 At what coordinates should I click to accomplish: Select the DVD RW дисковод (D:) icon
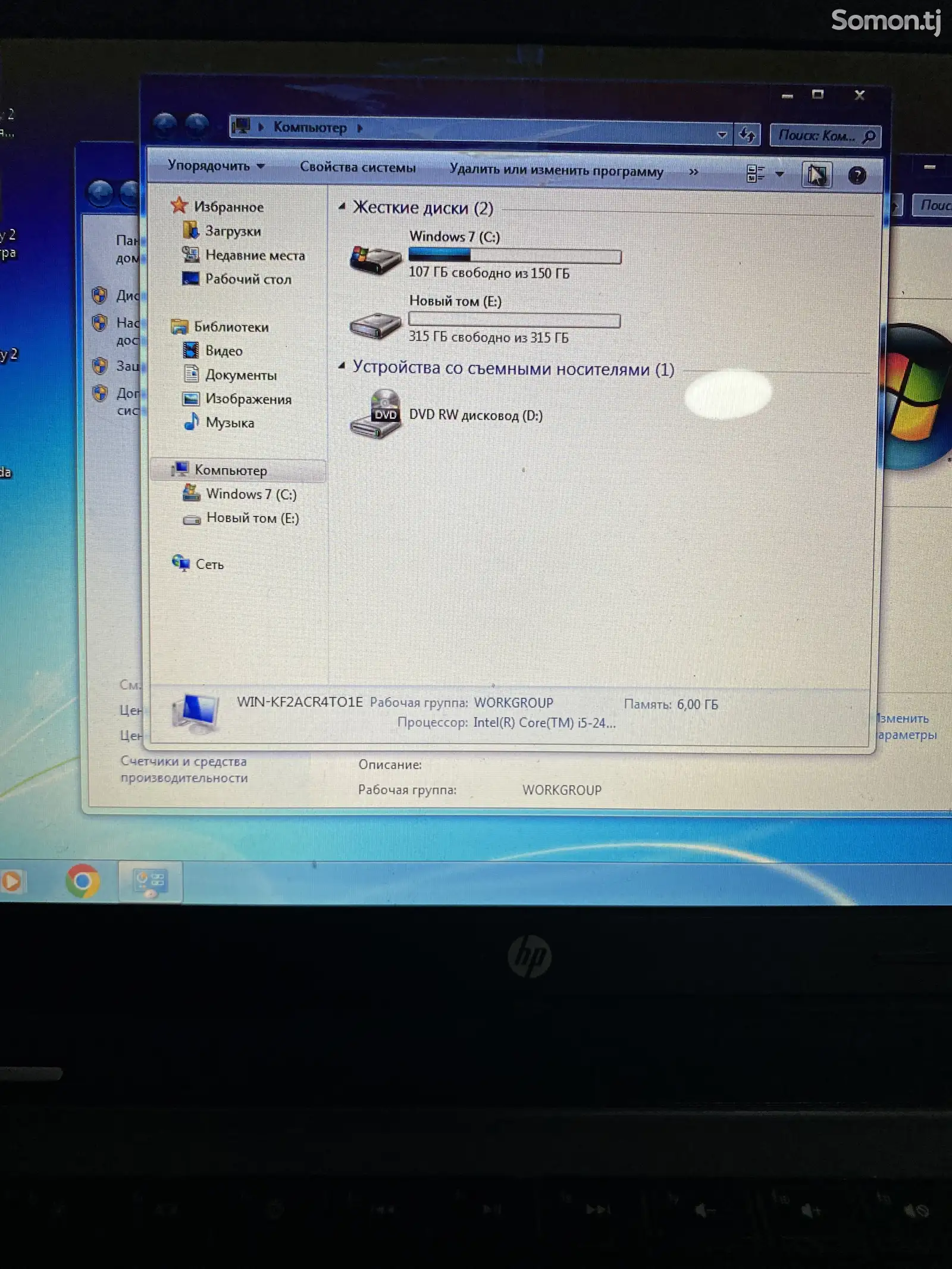pos(375,414)
